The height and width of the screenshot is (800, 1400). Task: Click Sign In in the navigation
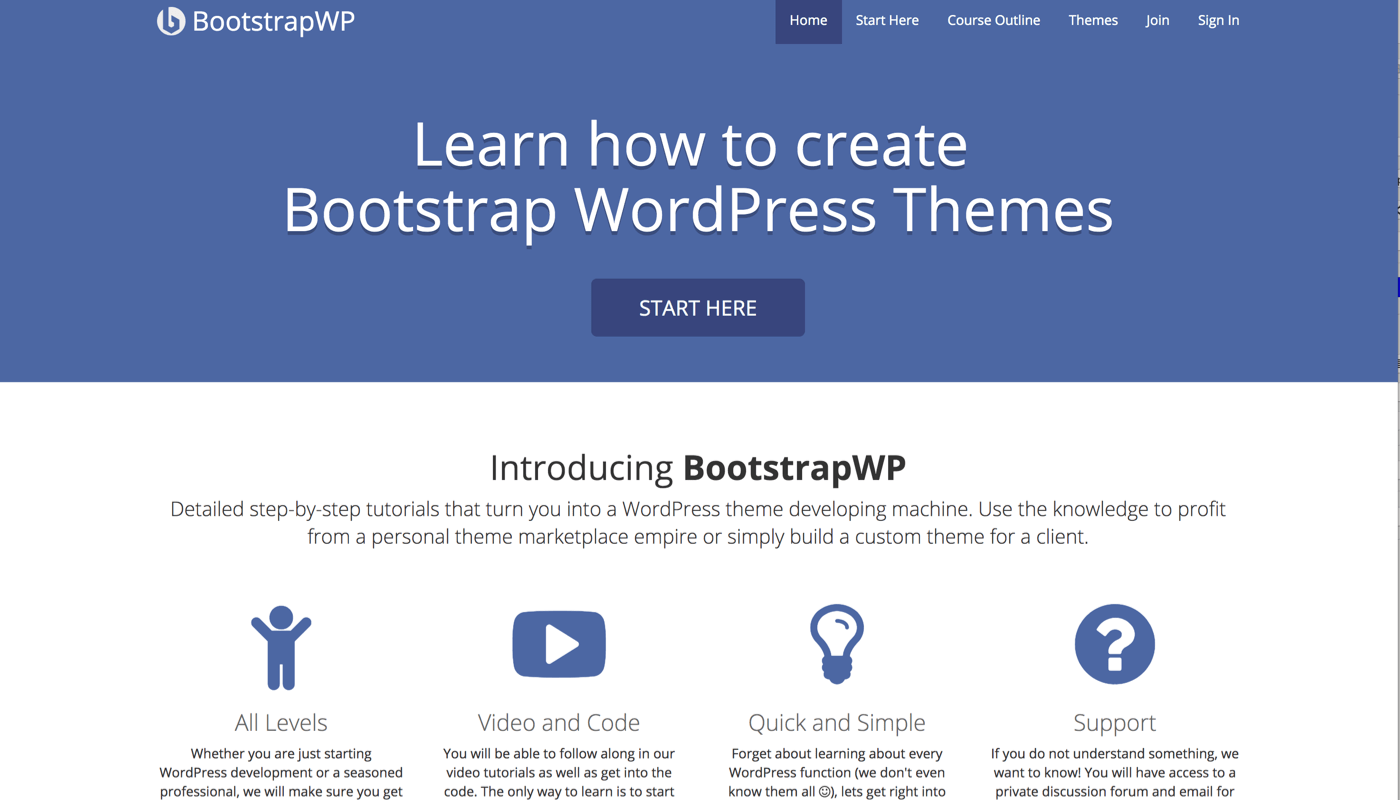(1218, 21)
